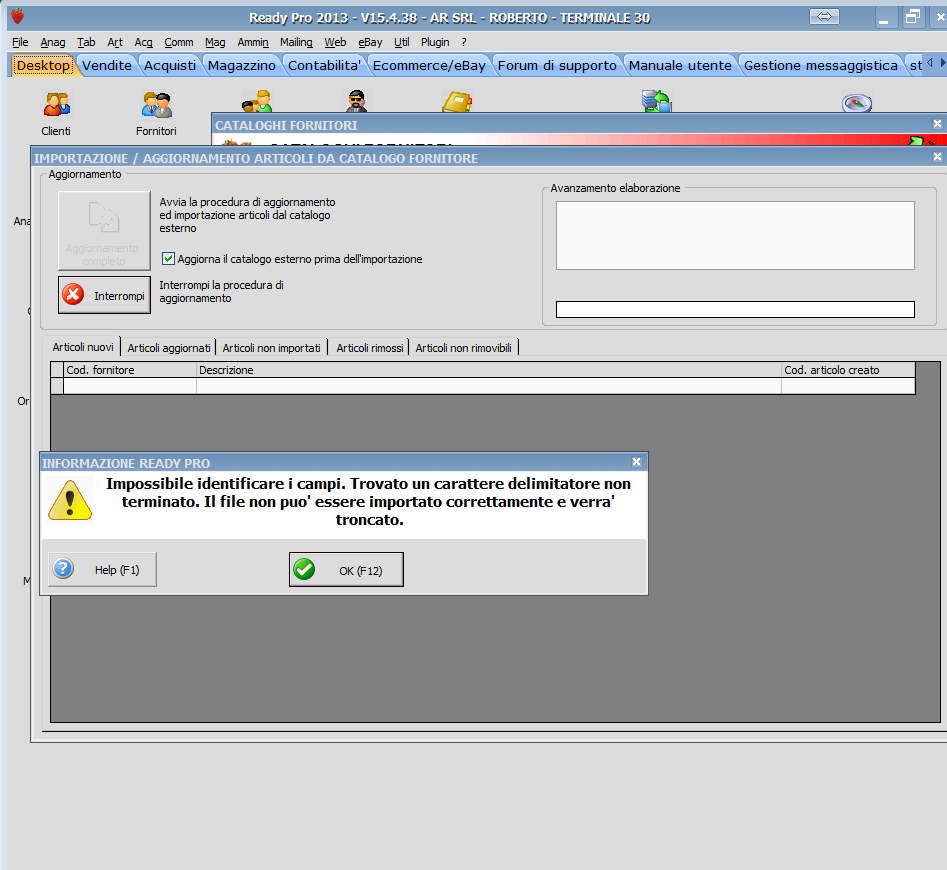
Task: Click the double-arrow button in title bar
Action: click(x=824, y=17)
